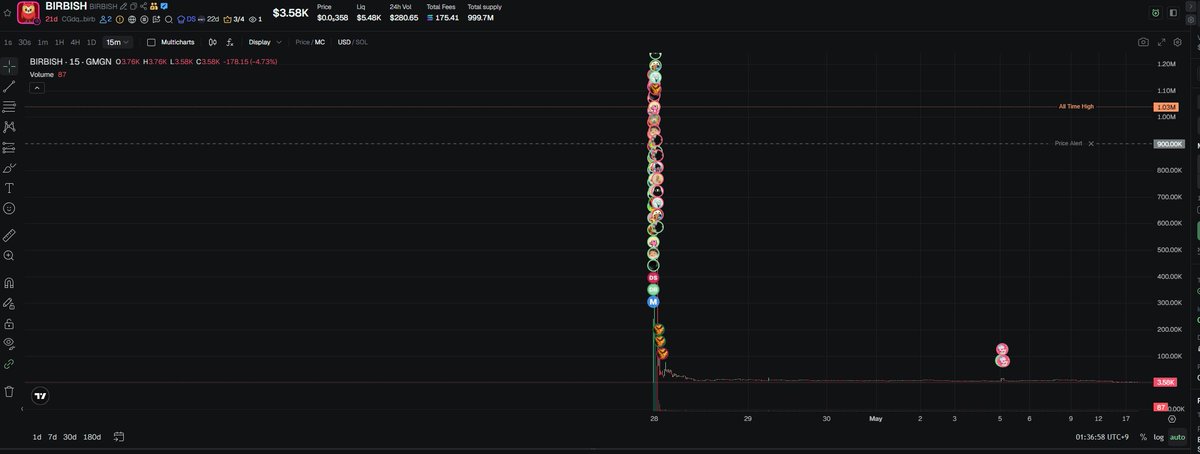Open the green alert bell icon top right

tap(1156, 13)
